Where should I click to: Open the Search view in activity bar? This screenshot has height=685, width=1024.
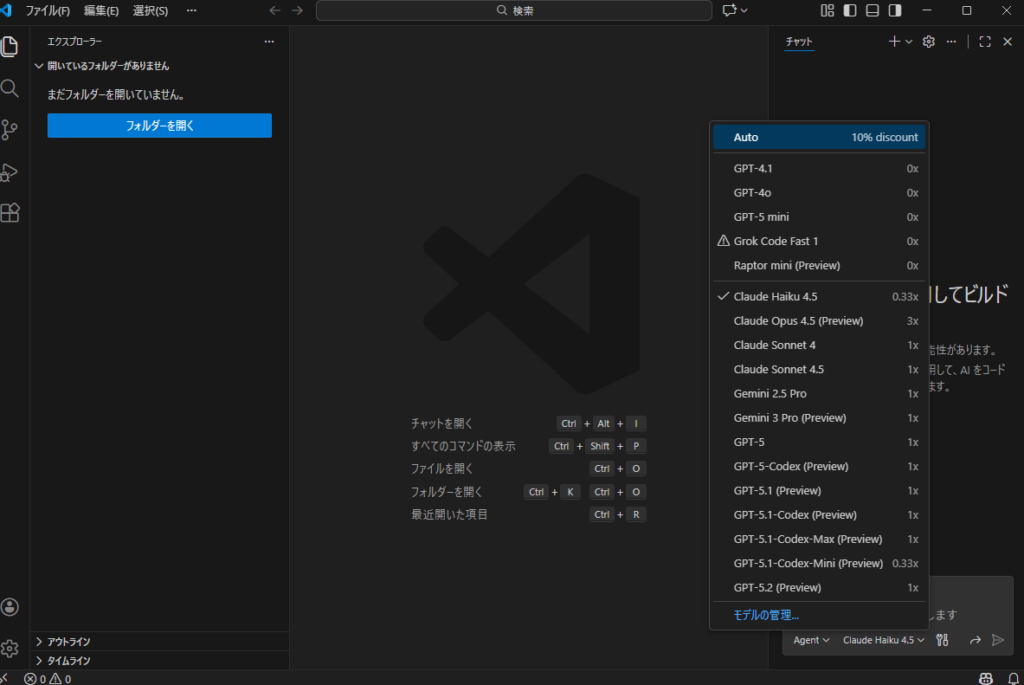pos(10,88)
